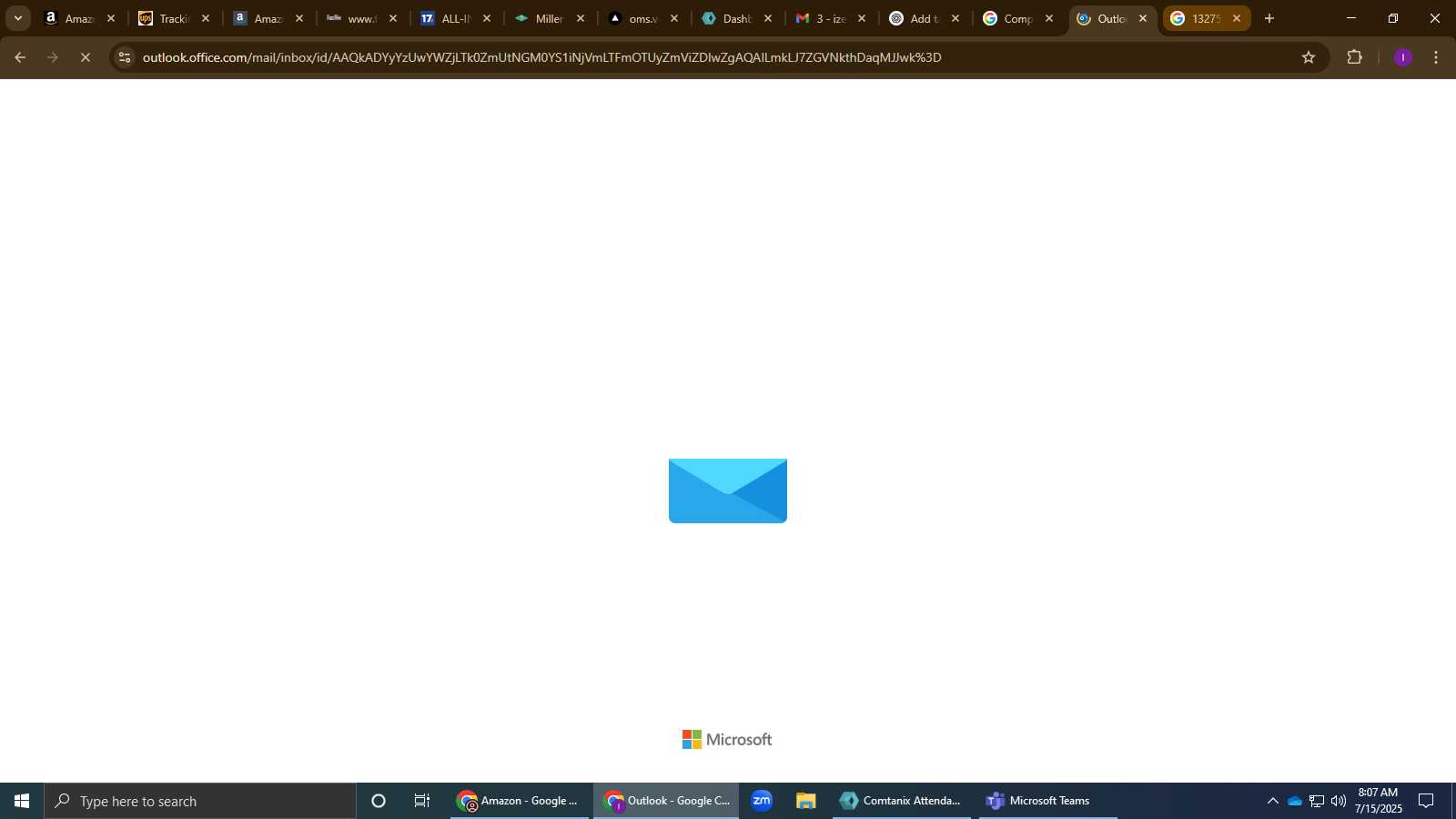
Task: Open the clock showing 8:07 AM
Action: click(x=1378, y=801)
